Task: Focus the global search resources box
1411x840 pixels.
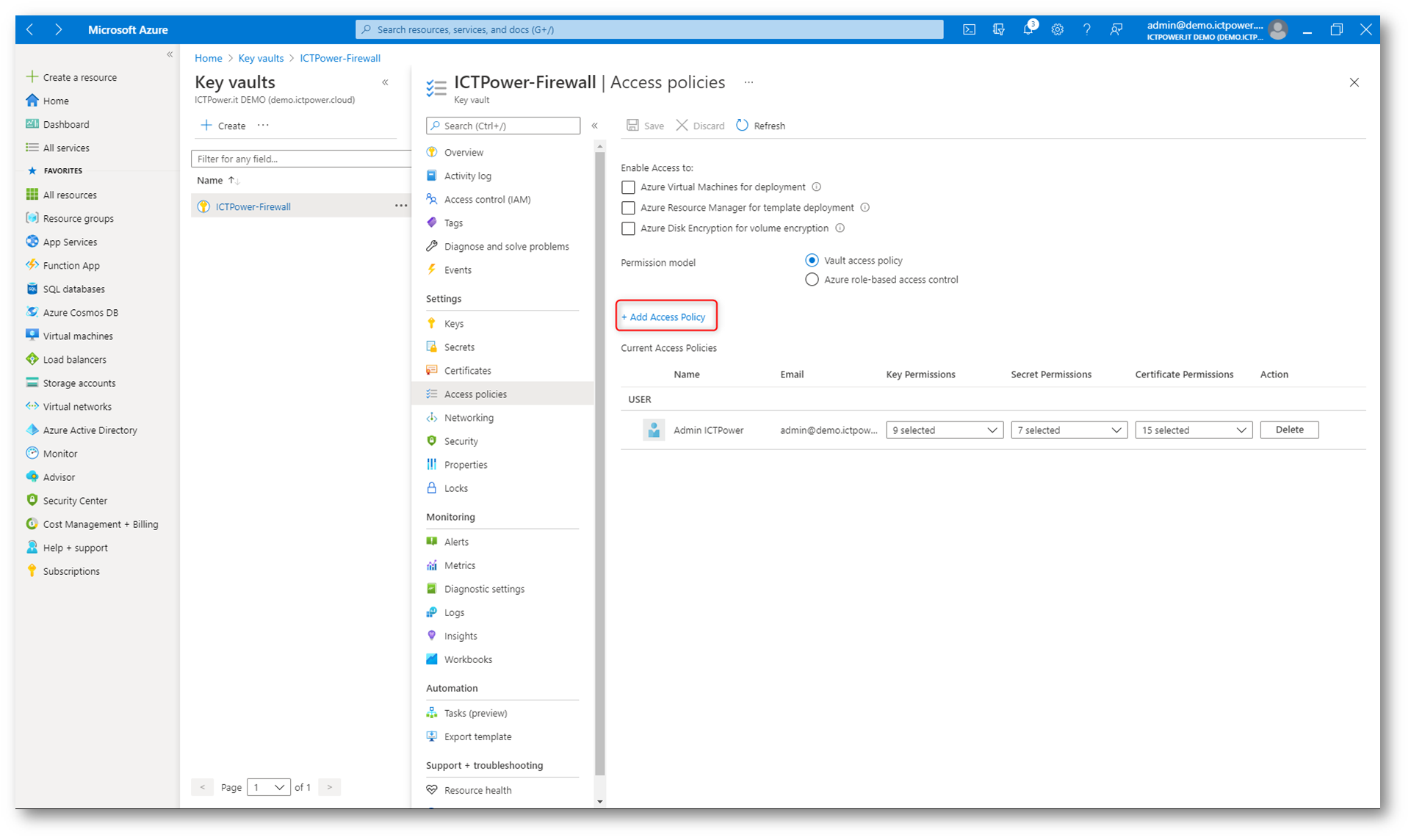Action: click(649, 29)
